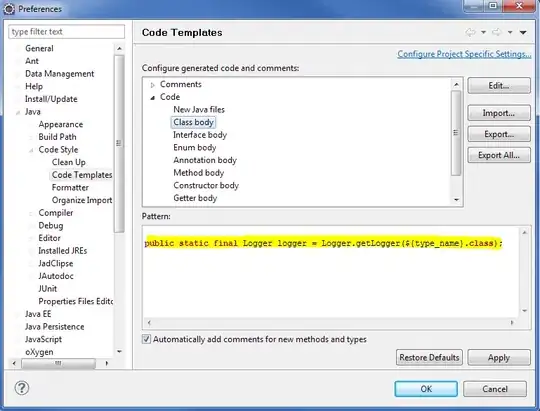The height and width of the screenshot is (411, 540).
Task: Select Editor under Java
Action: tap(49, 238)
